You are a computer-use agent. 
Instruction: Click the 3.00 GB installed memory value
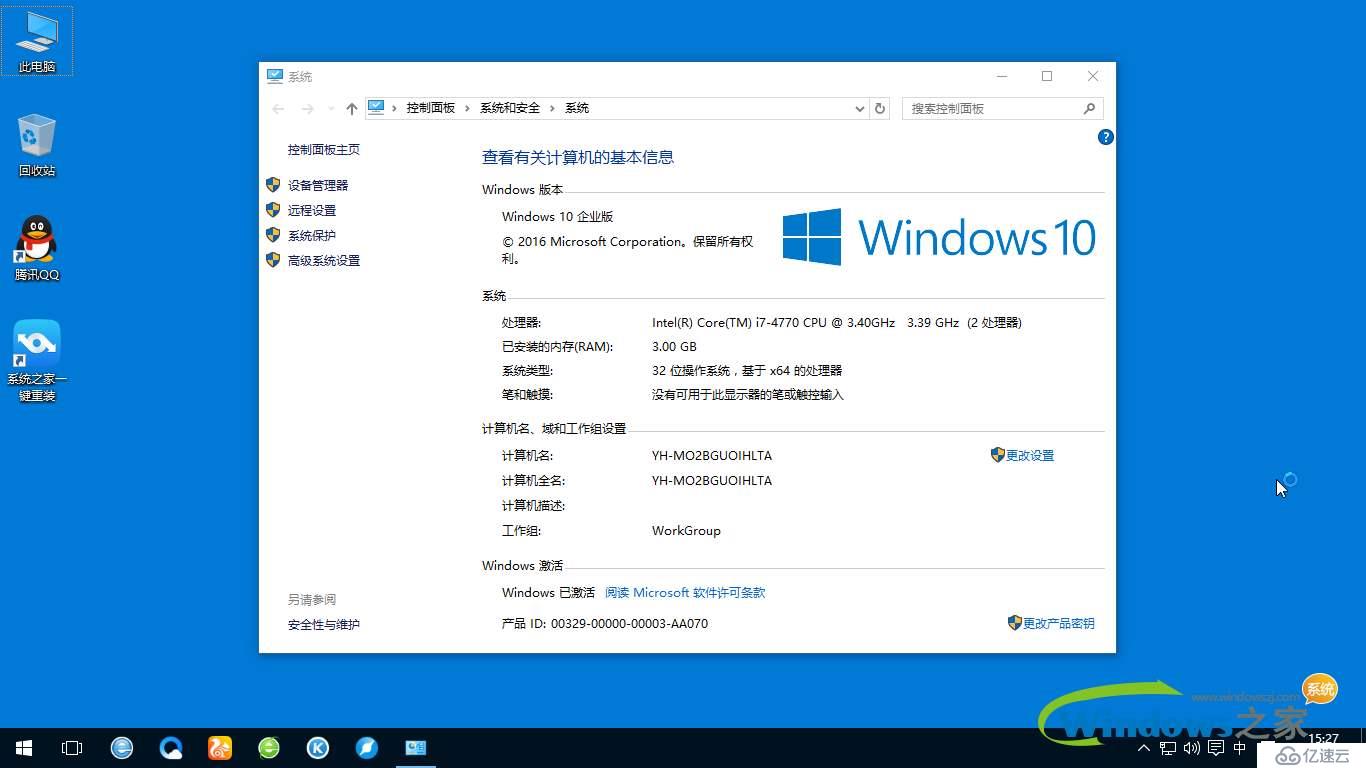[x=674, y=346]
